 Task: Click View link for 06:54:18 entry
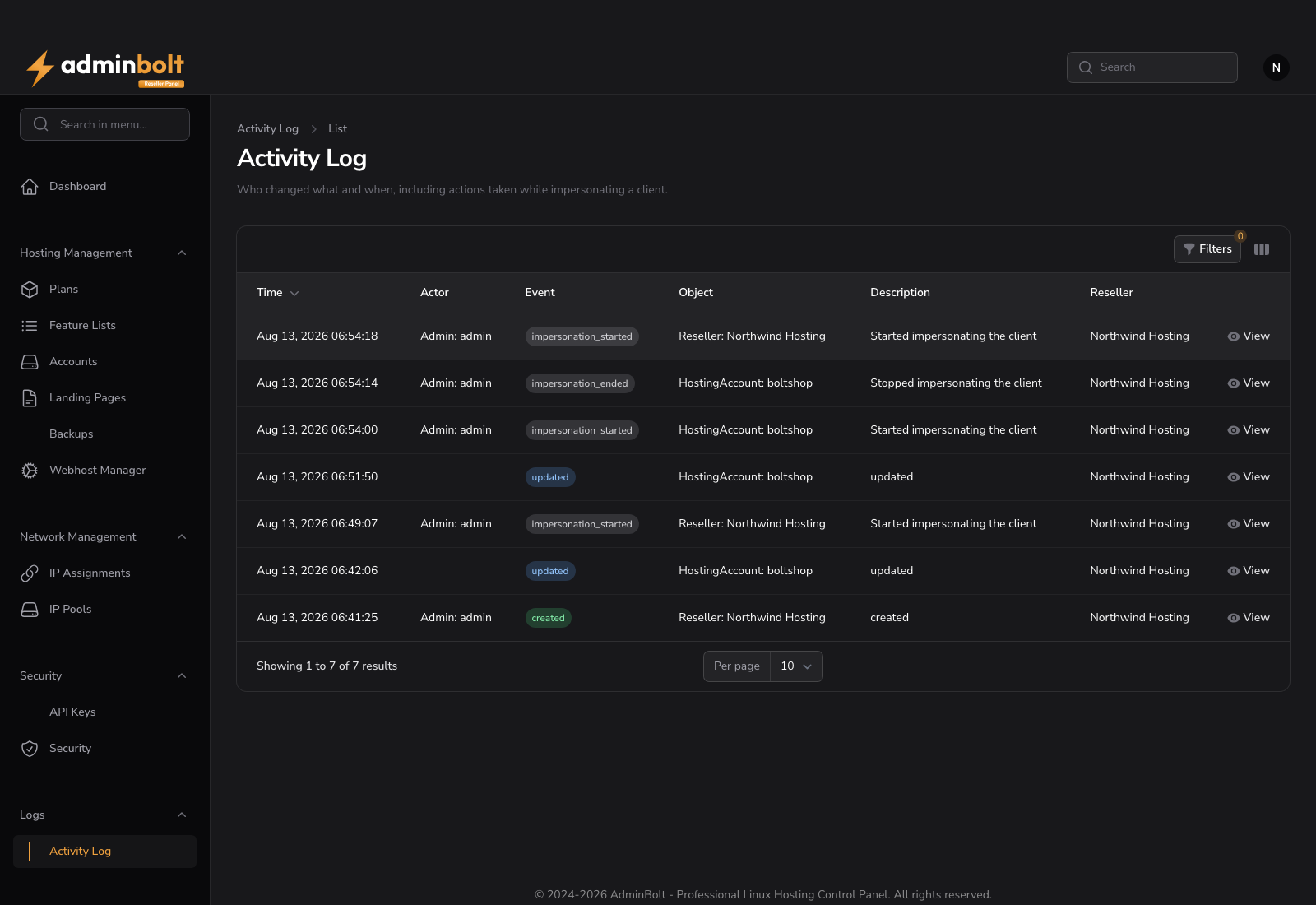pos(1249,336)
